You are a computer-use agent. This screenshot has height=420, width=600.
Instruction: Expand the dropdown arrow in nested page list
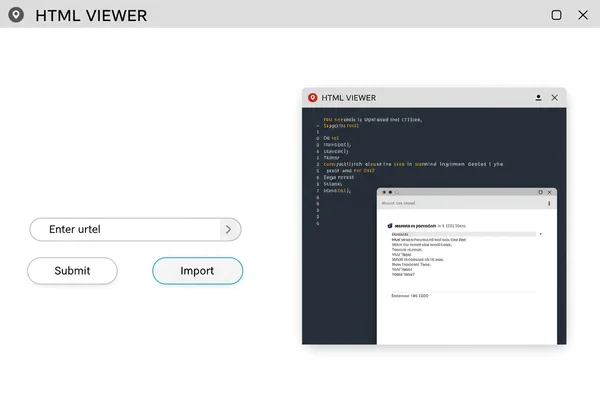[541, 234]
